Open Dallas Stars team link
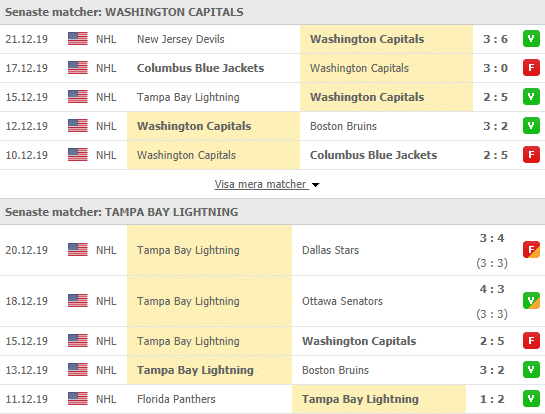 point(331,250)
